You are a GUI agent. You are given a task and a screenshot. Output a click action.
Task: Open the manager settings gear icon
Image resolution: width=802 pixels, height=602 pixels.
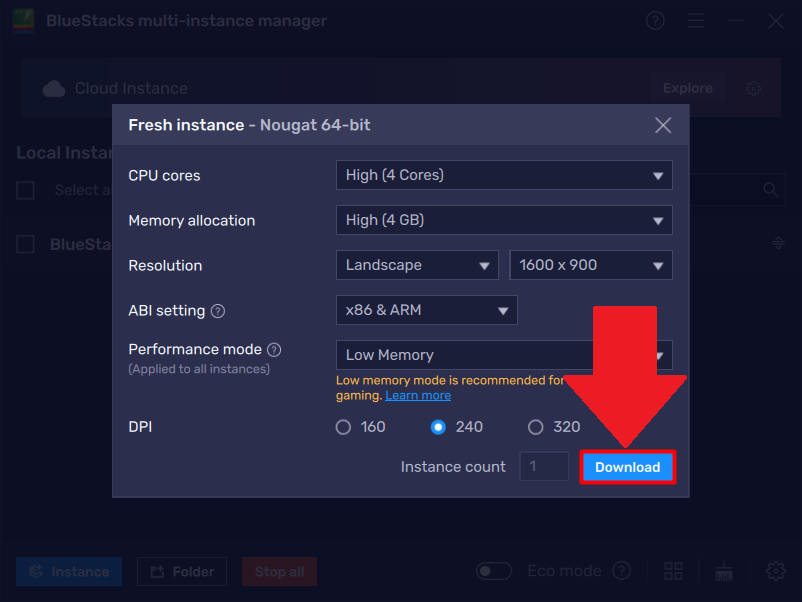pos(776,571)
